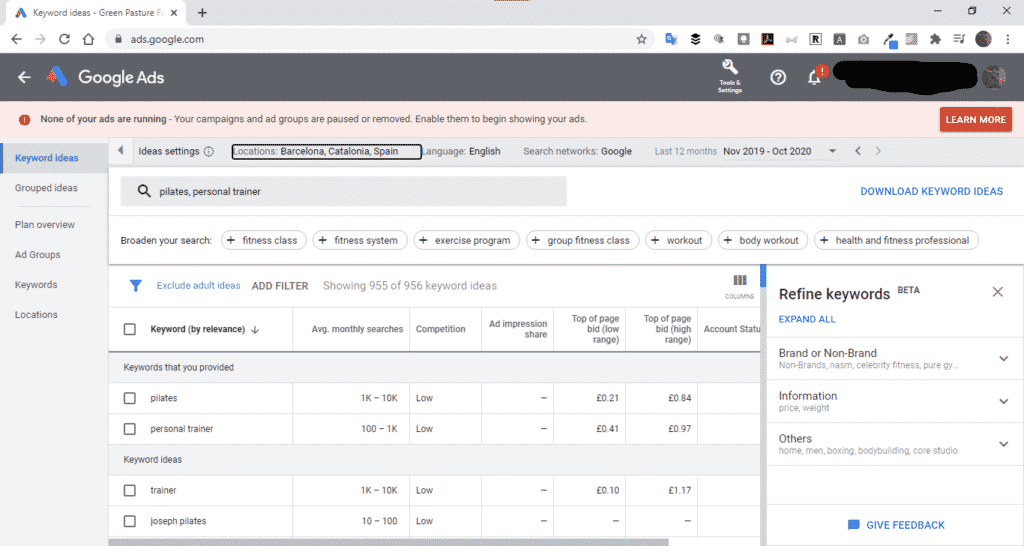Click the LEARN MORE button

pyautogui.click(x=976, y=120)
